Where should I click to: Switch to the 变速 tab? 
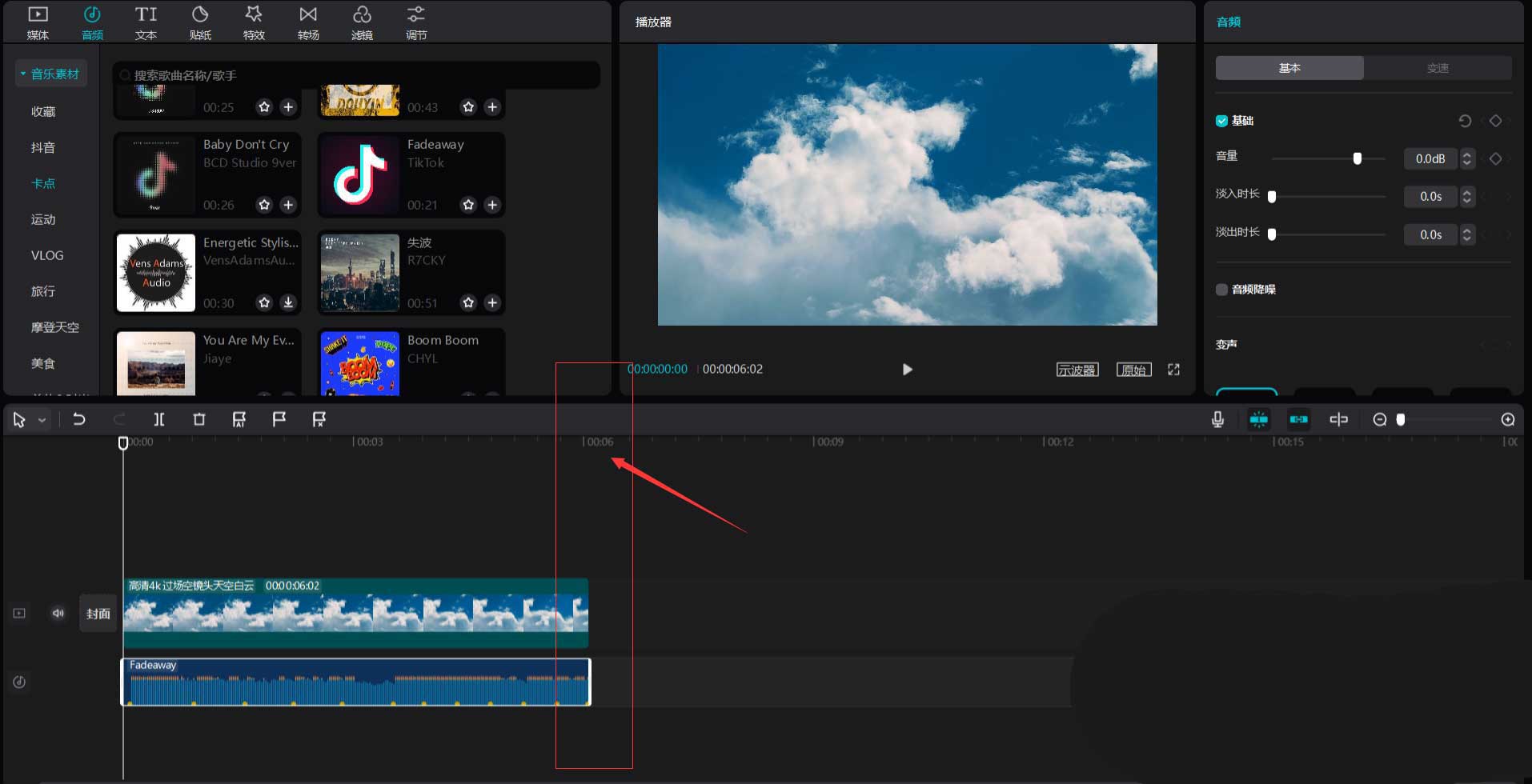(1437, 68)
